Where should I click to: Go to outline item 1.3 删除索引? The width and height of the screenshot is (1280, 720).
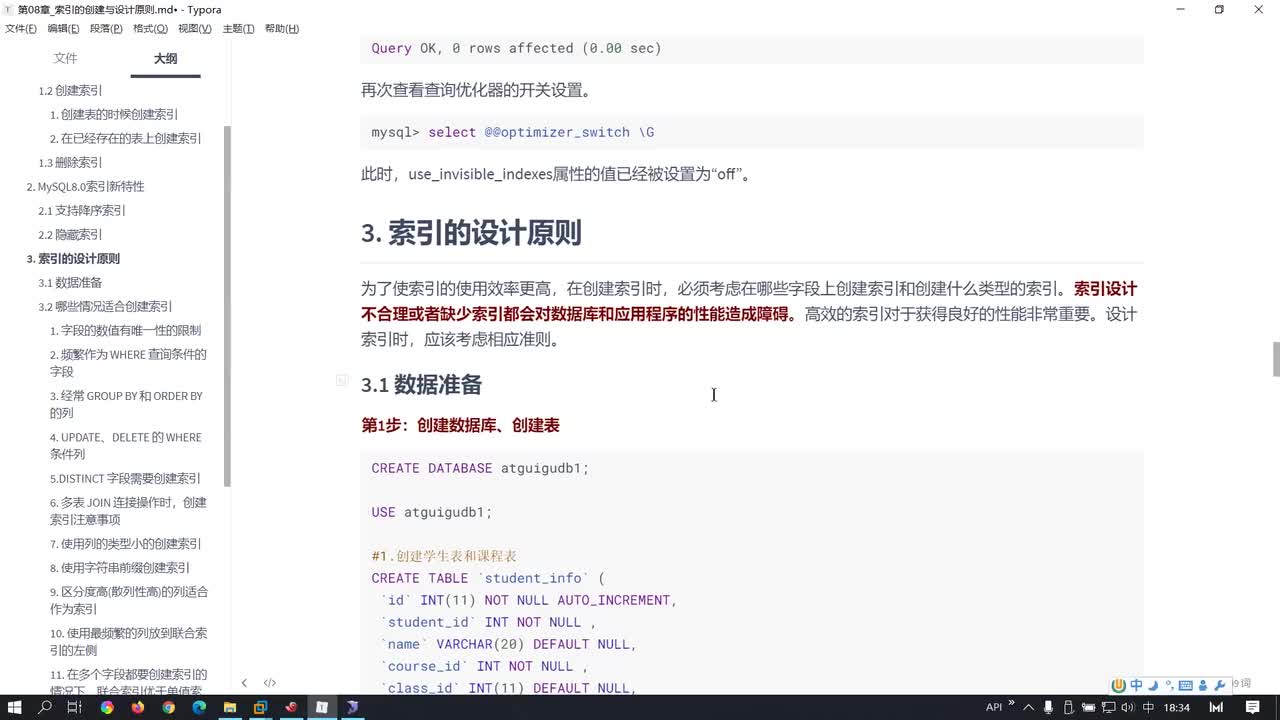(70, 162)
